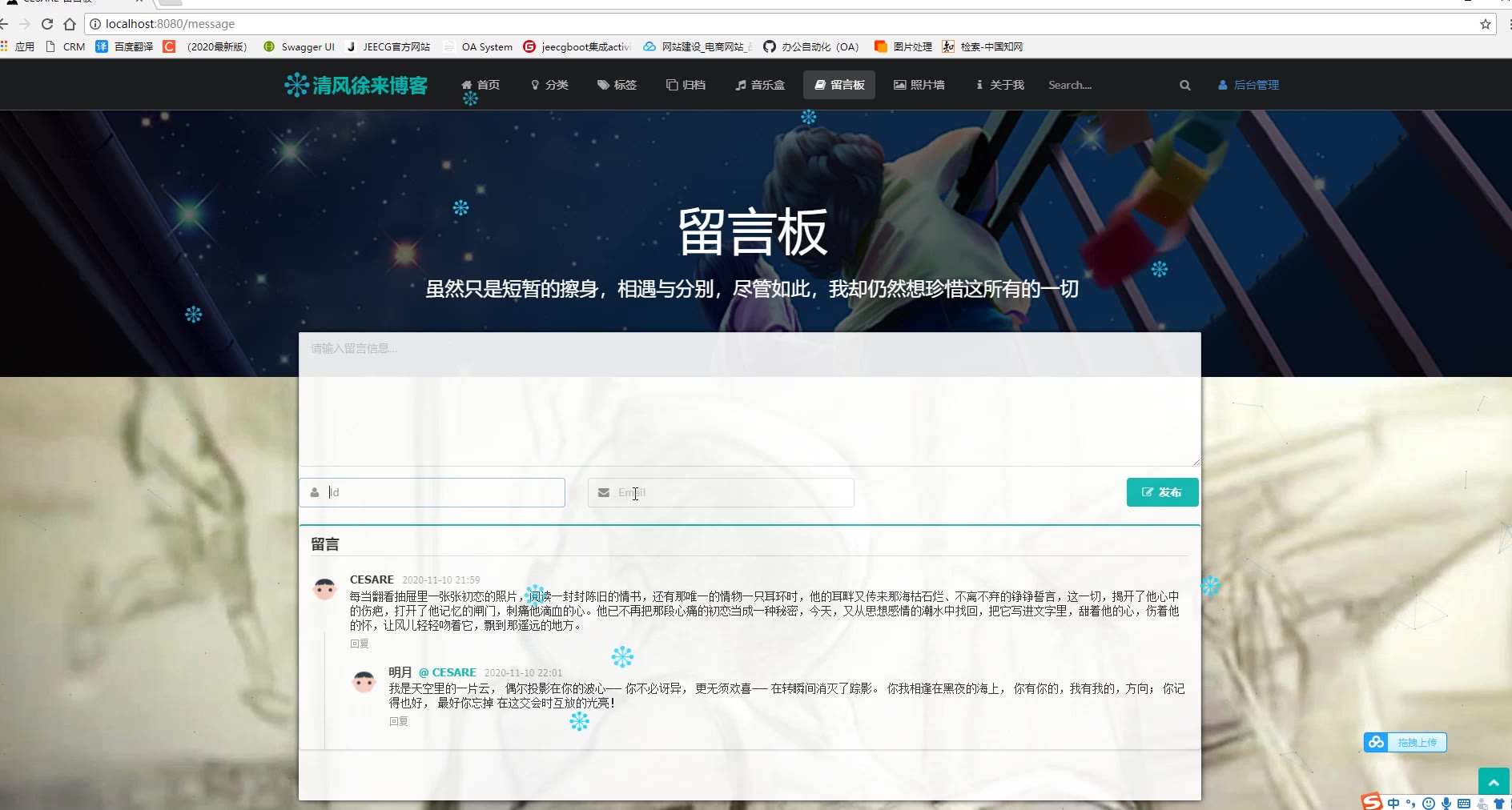
Task: Open the 关于我 about me menu item
Action: pyautogui.click(x=1000, y=85)
